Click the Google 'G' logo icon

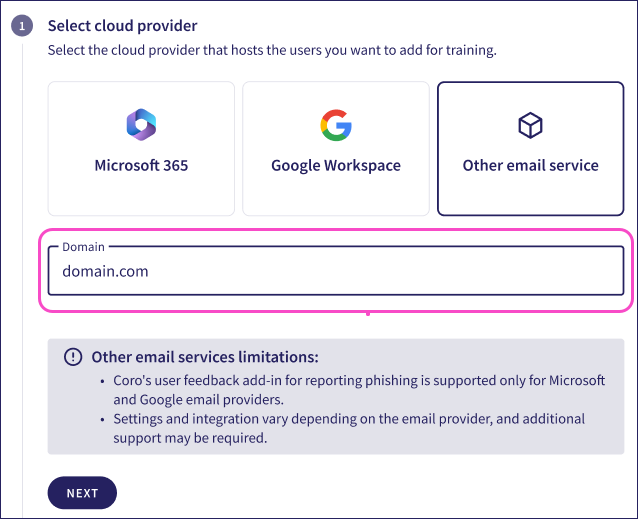coord(336,125)
